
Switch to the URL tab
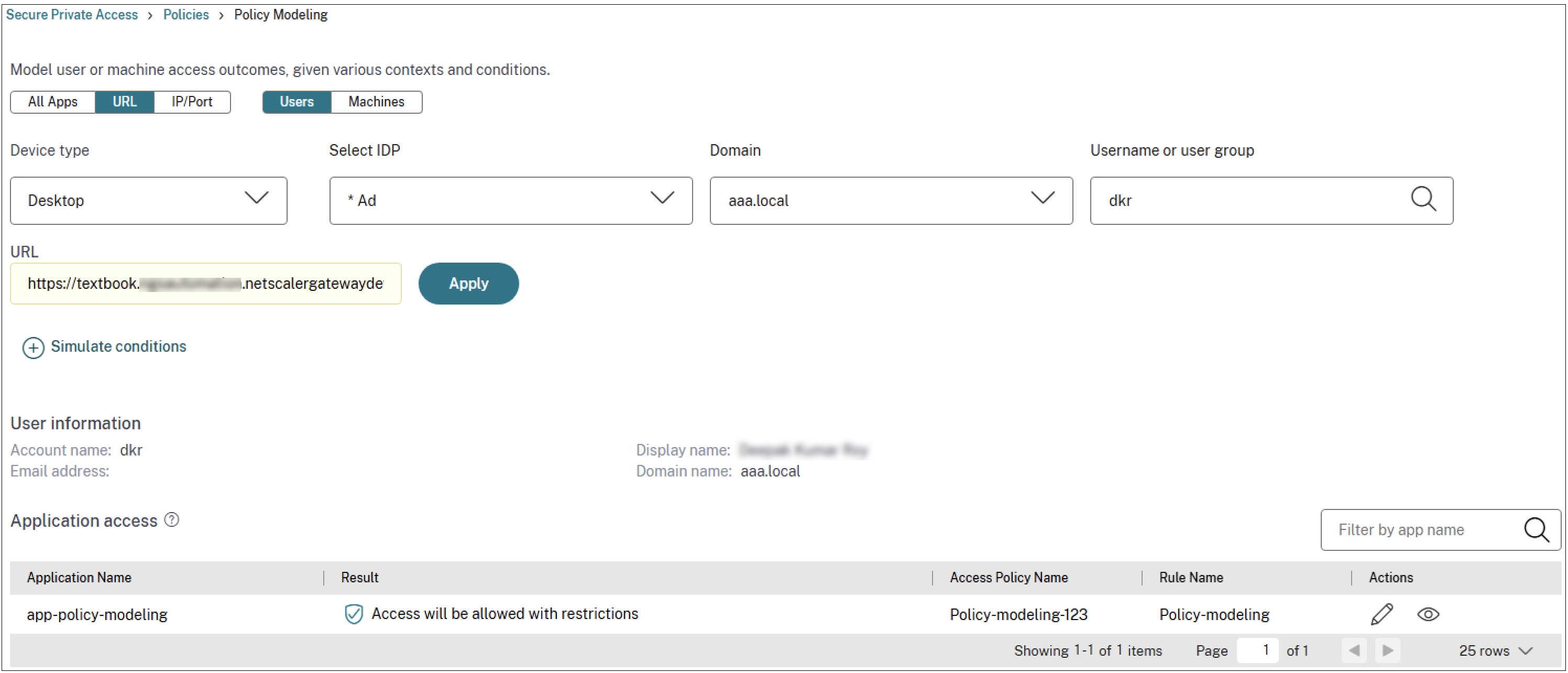(124, 102)
